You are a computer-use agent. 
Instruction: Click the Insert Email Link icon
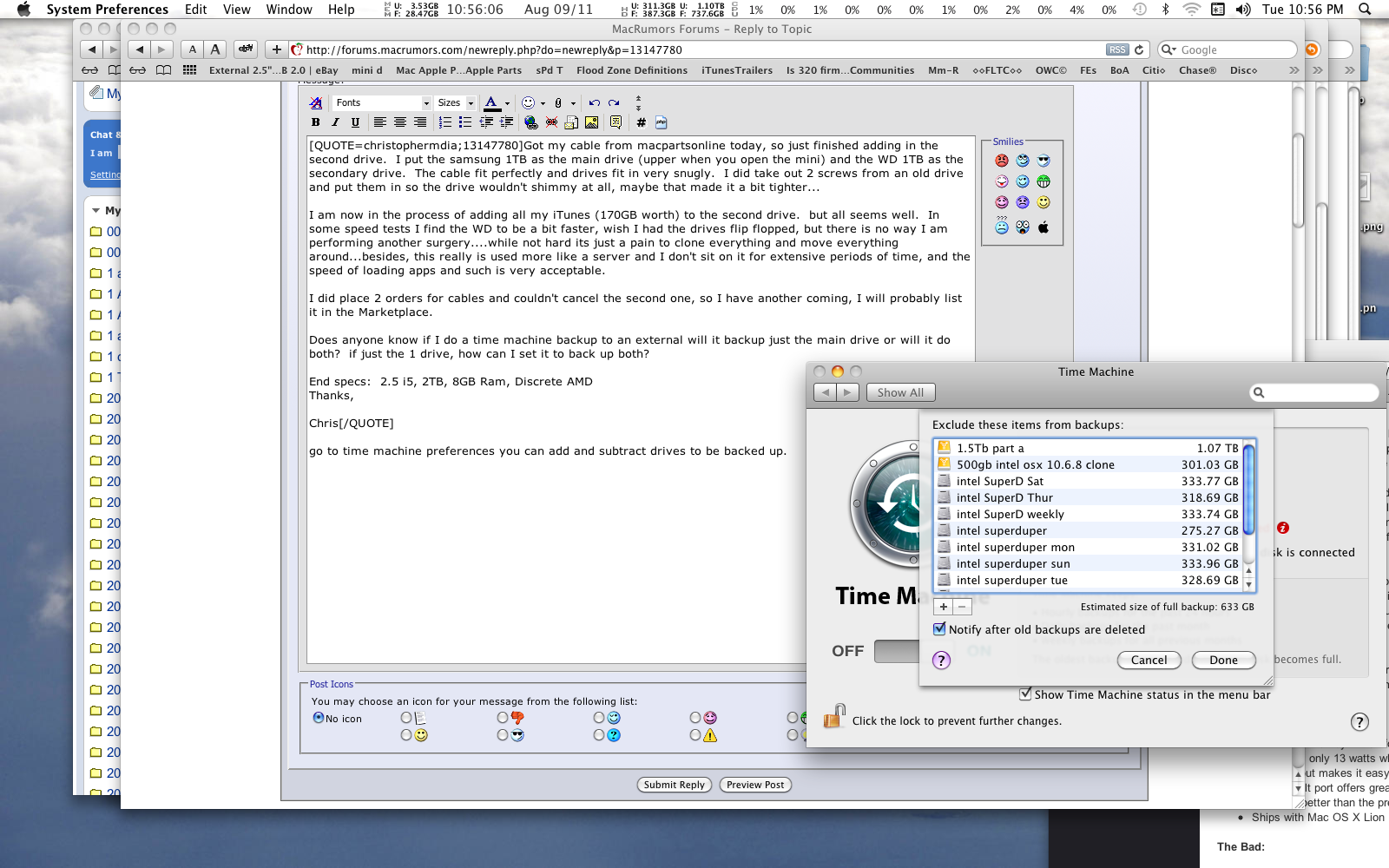click(571, 122)
